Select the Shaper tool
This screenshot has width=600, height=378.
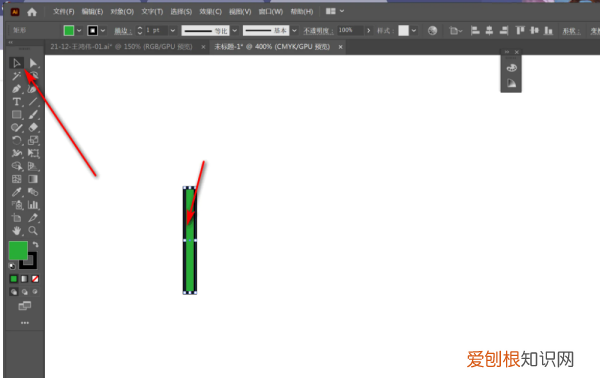[16, 127]
